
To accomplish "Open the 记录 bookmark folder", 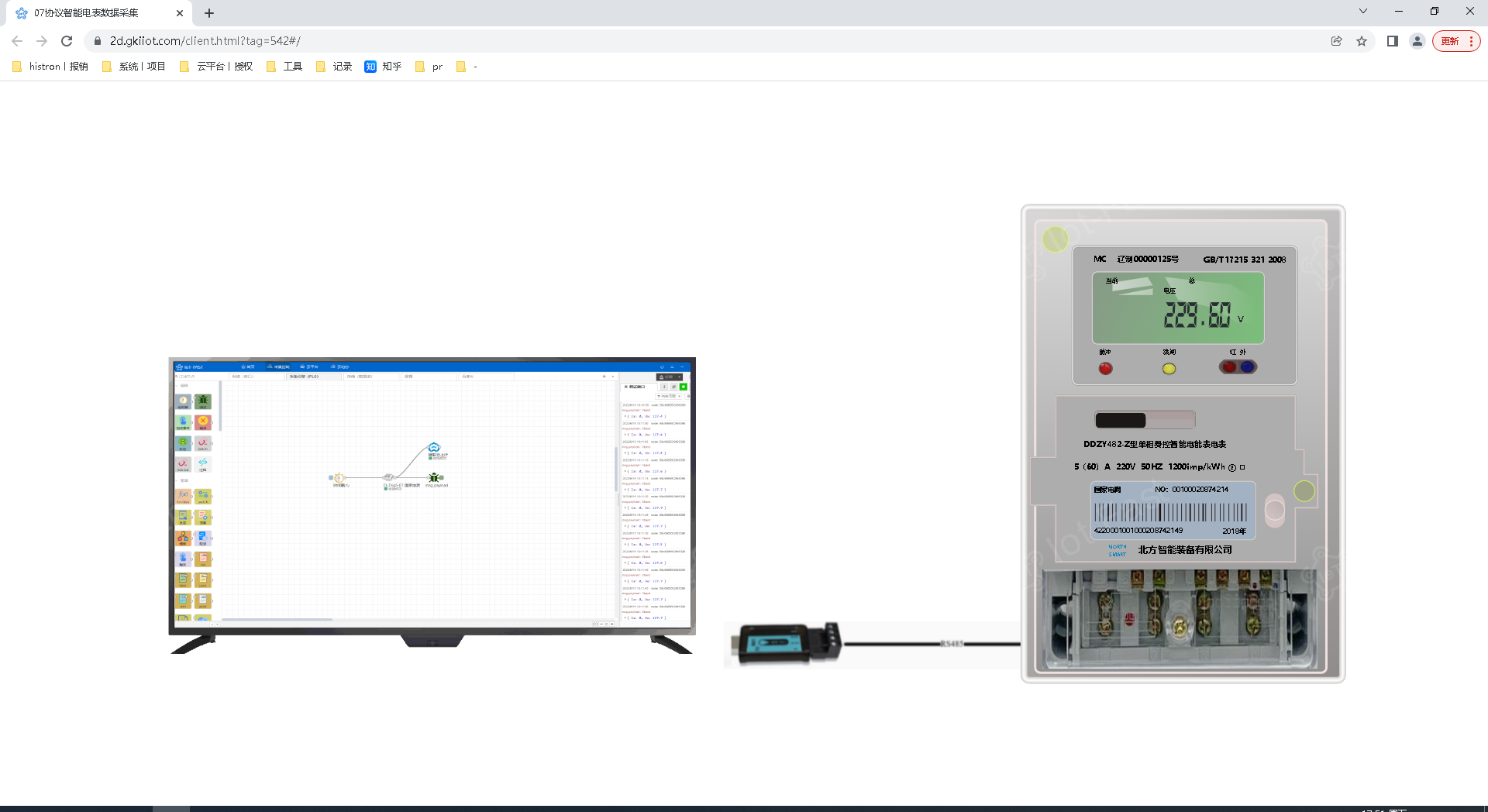I will [x=334, y=67].
